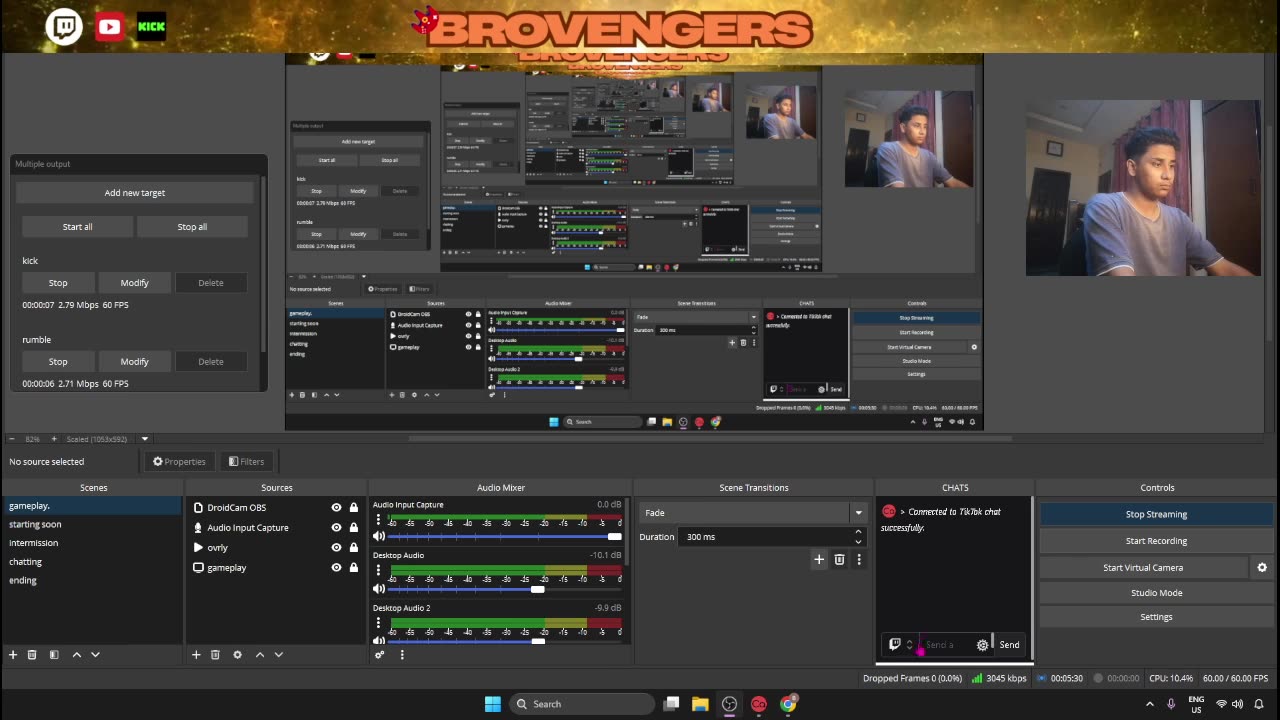Open Google Chrome from the taskbar
This screenshot has height=720, width=1280.
788,704
